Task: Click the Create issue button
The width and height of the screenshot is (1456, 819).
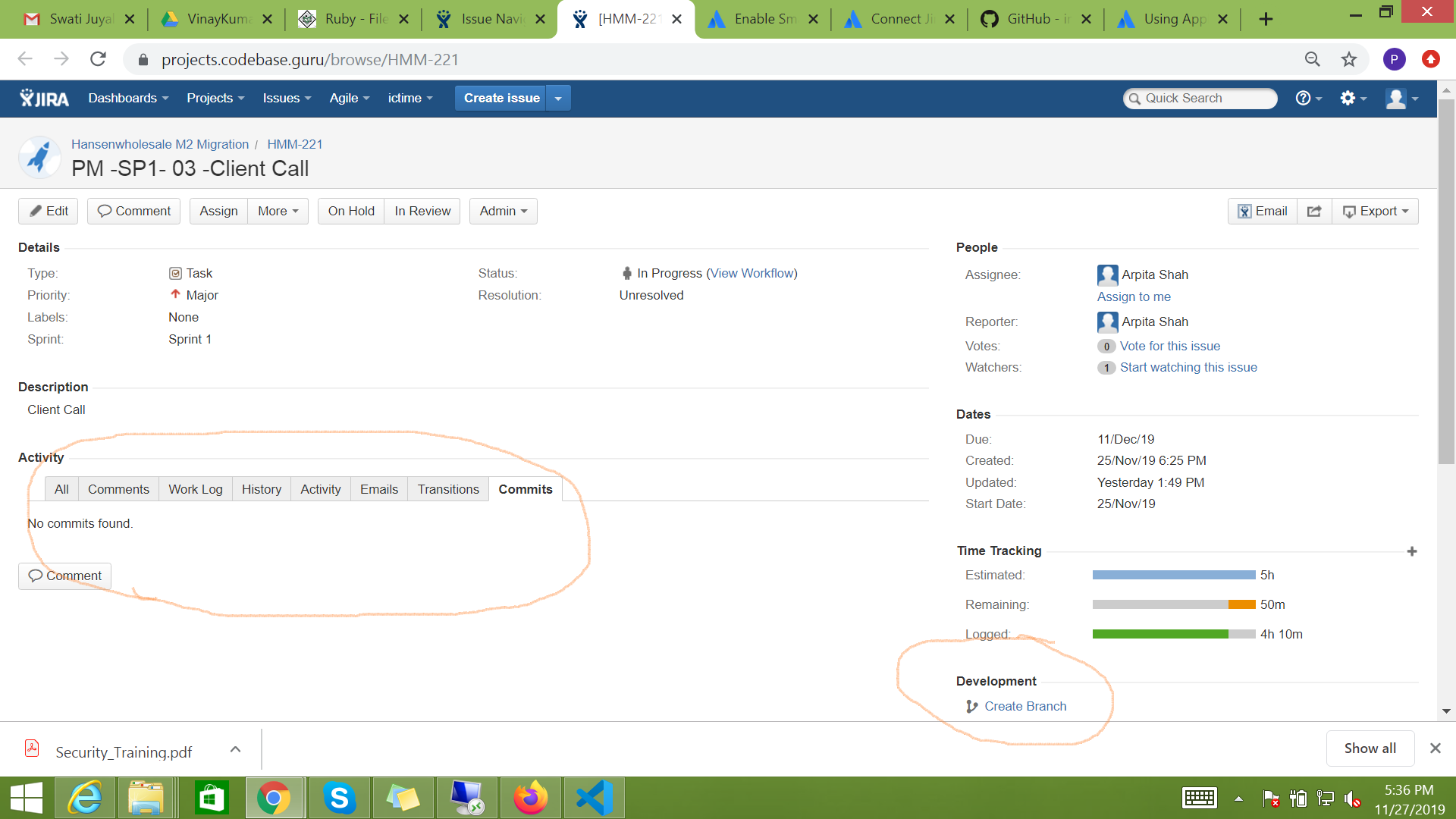Action: pos(500,99)
